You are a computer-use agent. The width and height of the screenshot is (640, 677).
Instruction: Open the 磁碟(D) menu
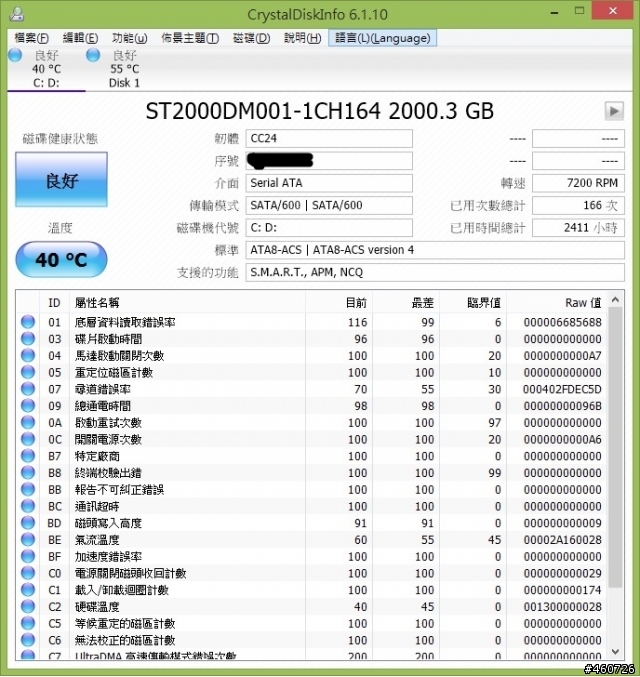pos(251,38)
